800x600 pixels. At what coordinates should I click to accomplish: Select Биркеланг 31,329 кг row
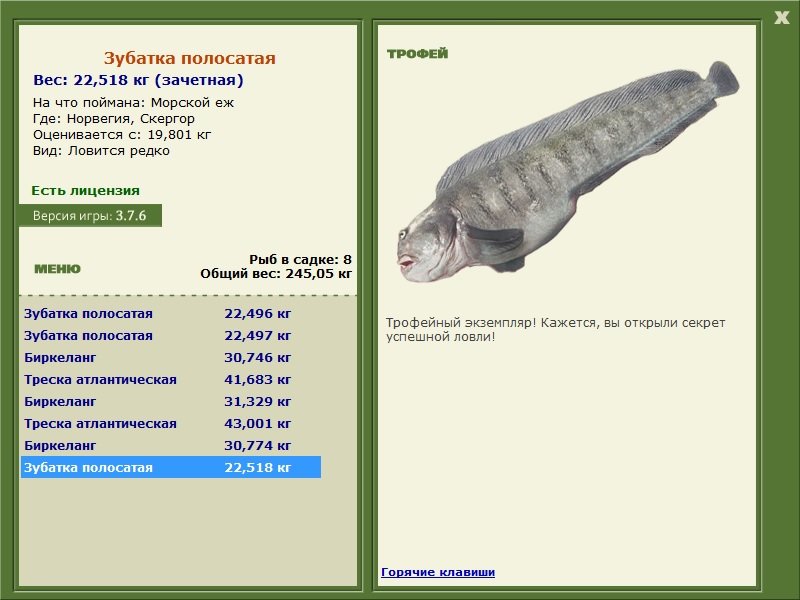point(171,401)
